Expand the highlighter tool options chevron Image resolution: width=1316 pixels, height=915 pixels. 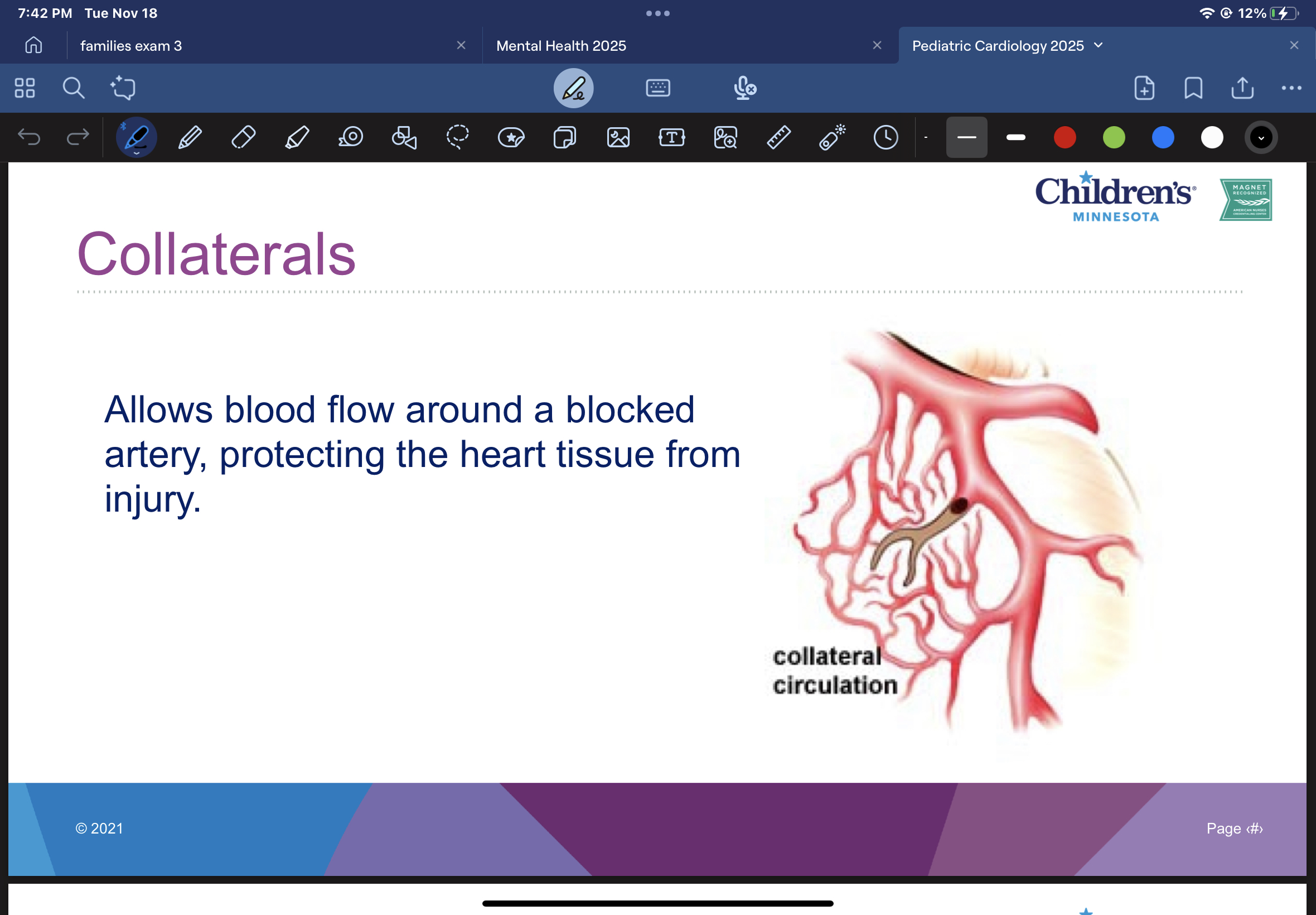tap(136, 153)
